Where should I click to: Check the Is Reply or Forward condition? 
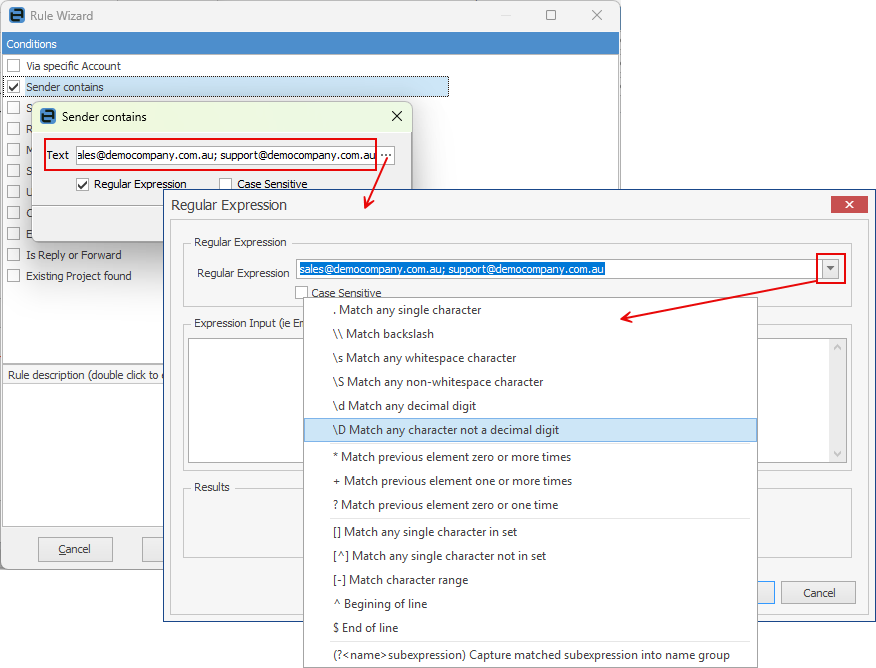14,255
